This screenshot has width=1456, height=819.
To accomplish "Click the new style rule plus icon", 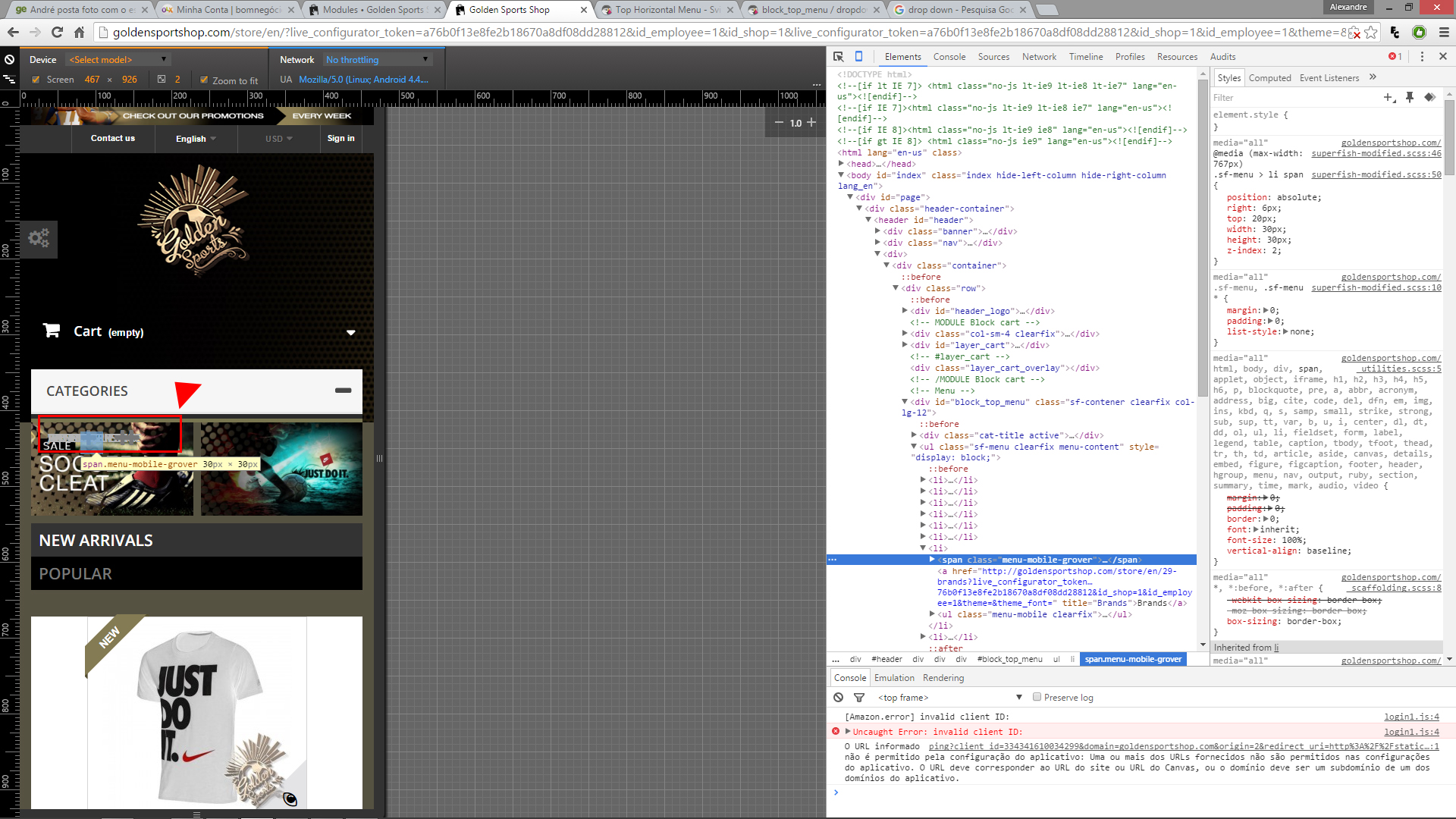I will (x=1388, y=98).
